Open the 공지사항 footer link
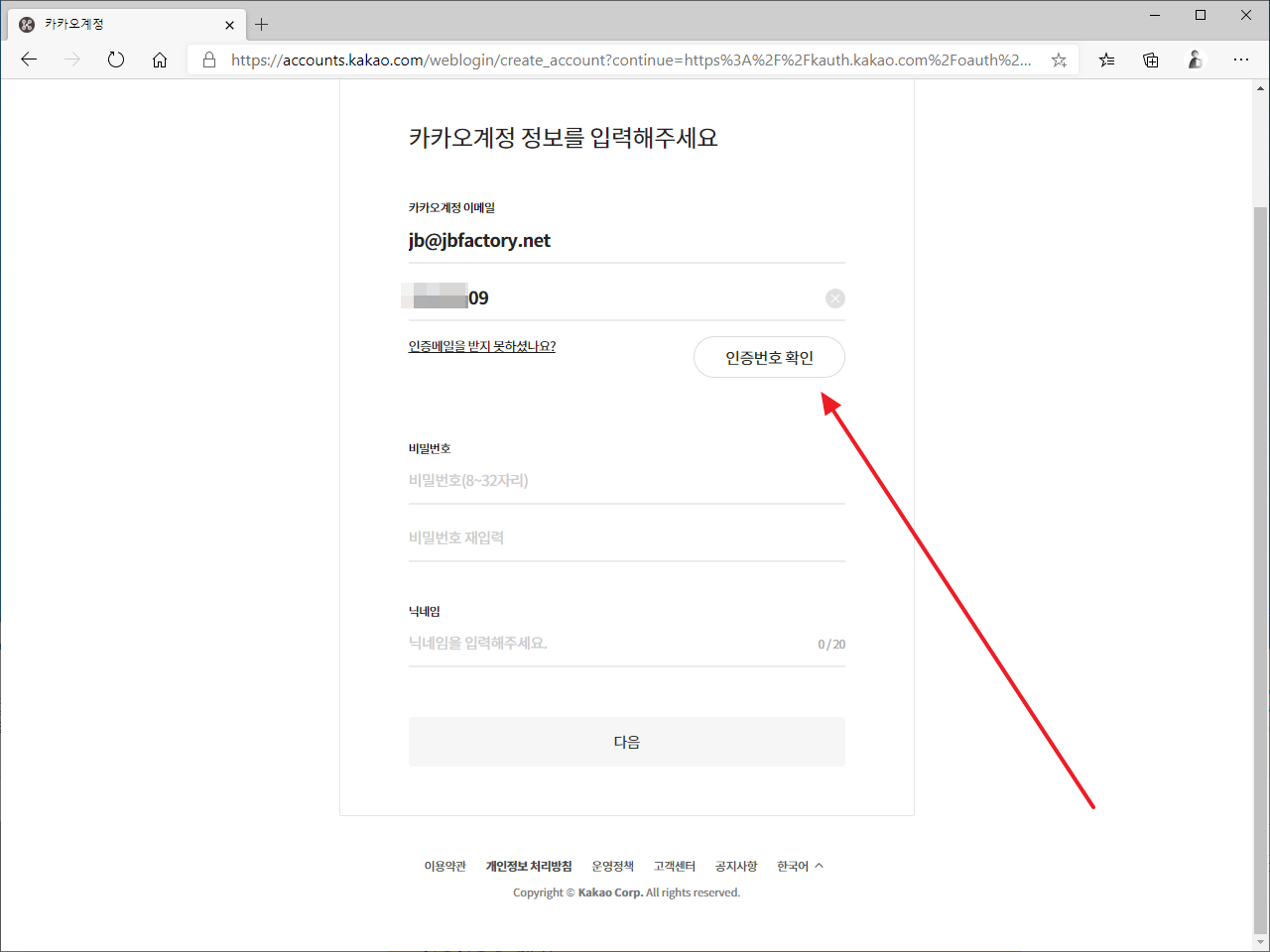 [x=736, y=866]
